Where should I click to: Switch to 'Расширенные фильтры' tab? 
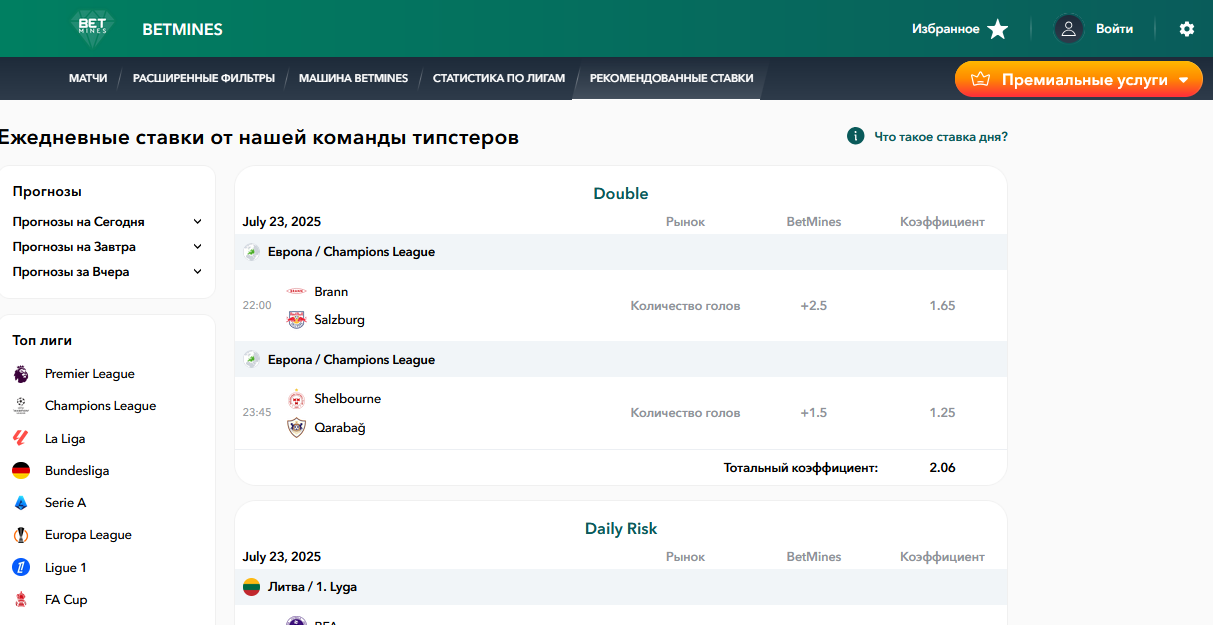point(204,78)
